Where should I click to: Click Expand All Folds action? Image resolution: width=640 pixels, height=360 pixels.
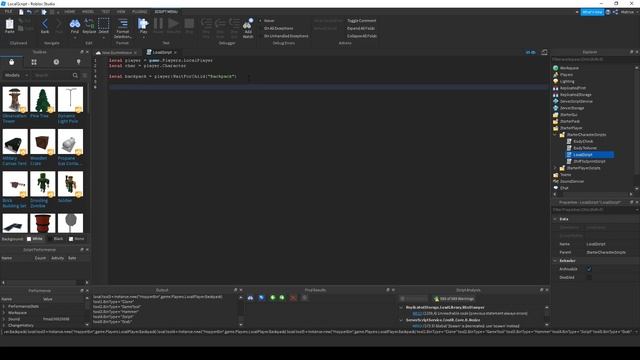click(361, 29)
